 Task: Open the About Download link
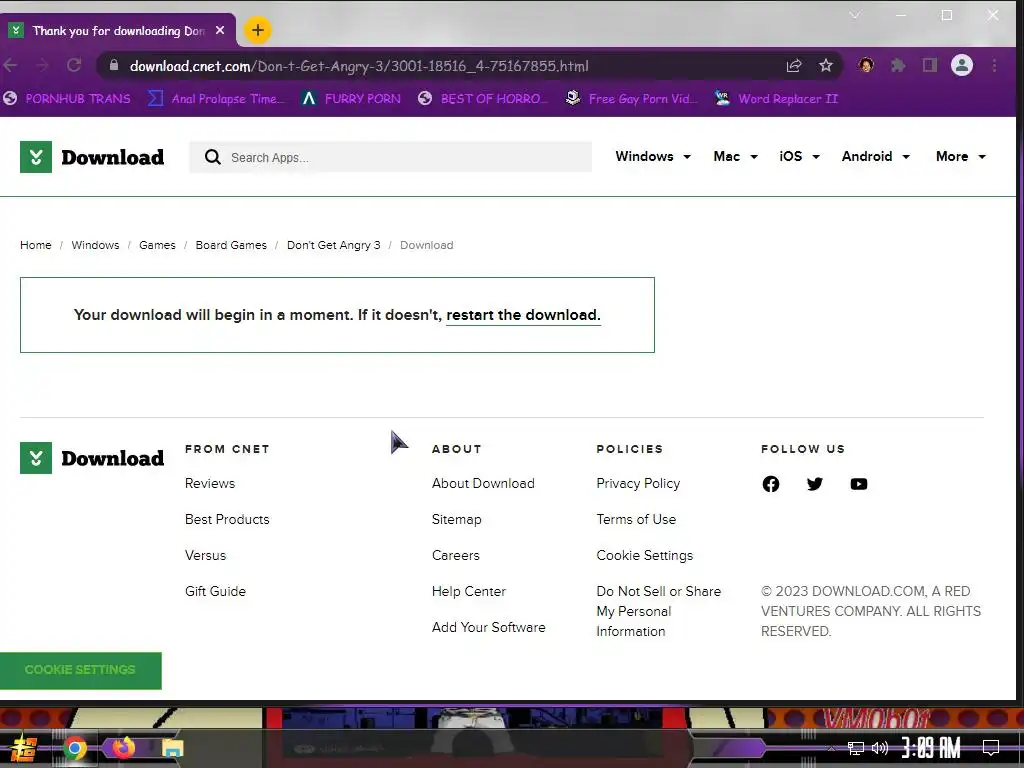[x=483, y=484]
